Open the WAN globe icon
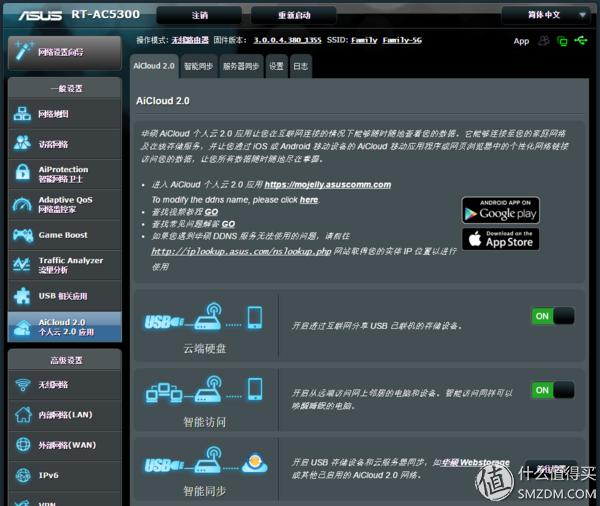Viewport: 600px width, 506px height. click(23, 444)
